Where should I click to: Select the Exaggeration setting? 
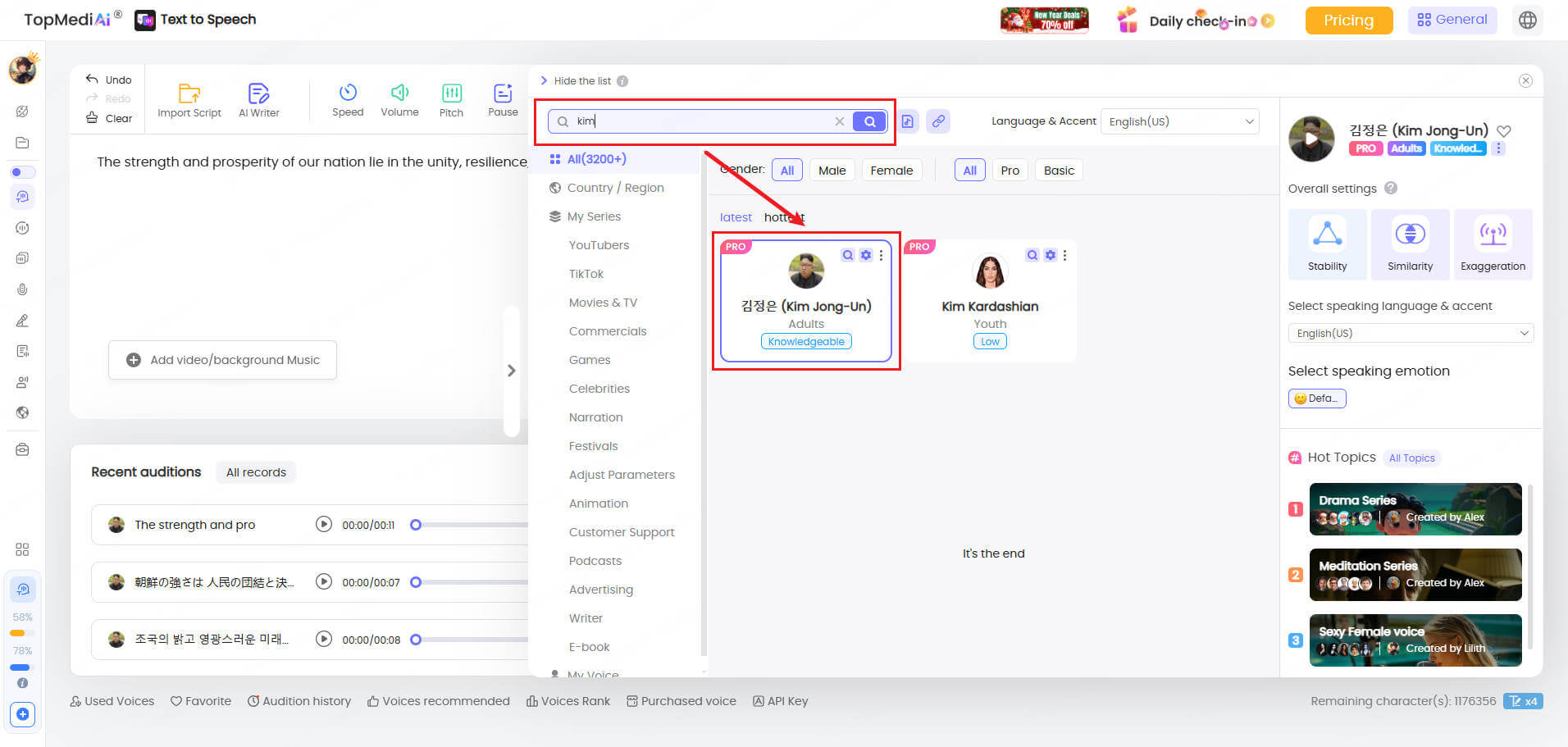point(1493,244)
